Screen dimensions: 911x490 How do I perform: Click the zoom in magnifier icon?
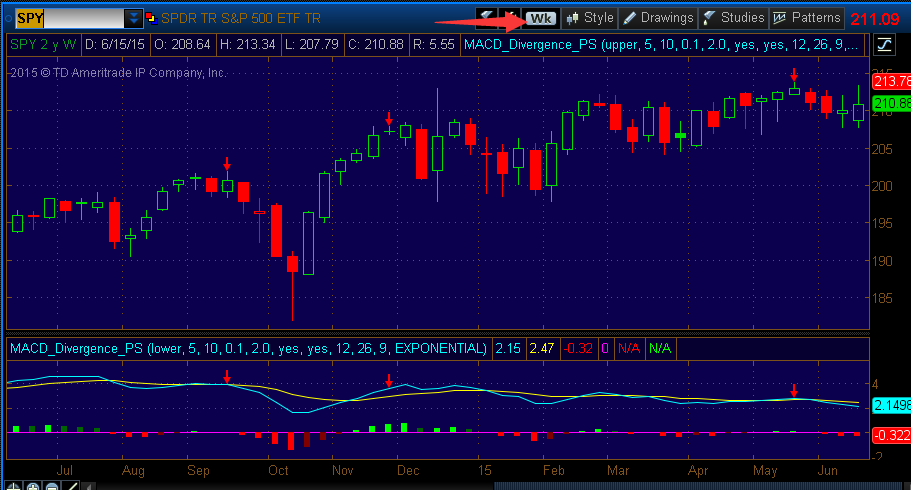tap(33, 486)
